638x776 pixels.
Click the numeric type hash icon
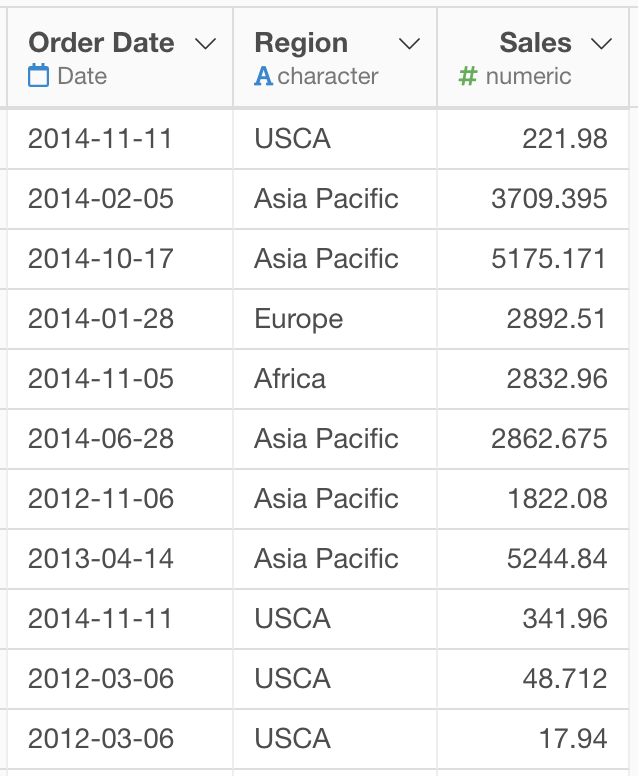[467, 76]
